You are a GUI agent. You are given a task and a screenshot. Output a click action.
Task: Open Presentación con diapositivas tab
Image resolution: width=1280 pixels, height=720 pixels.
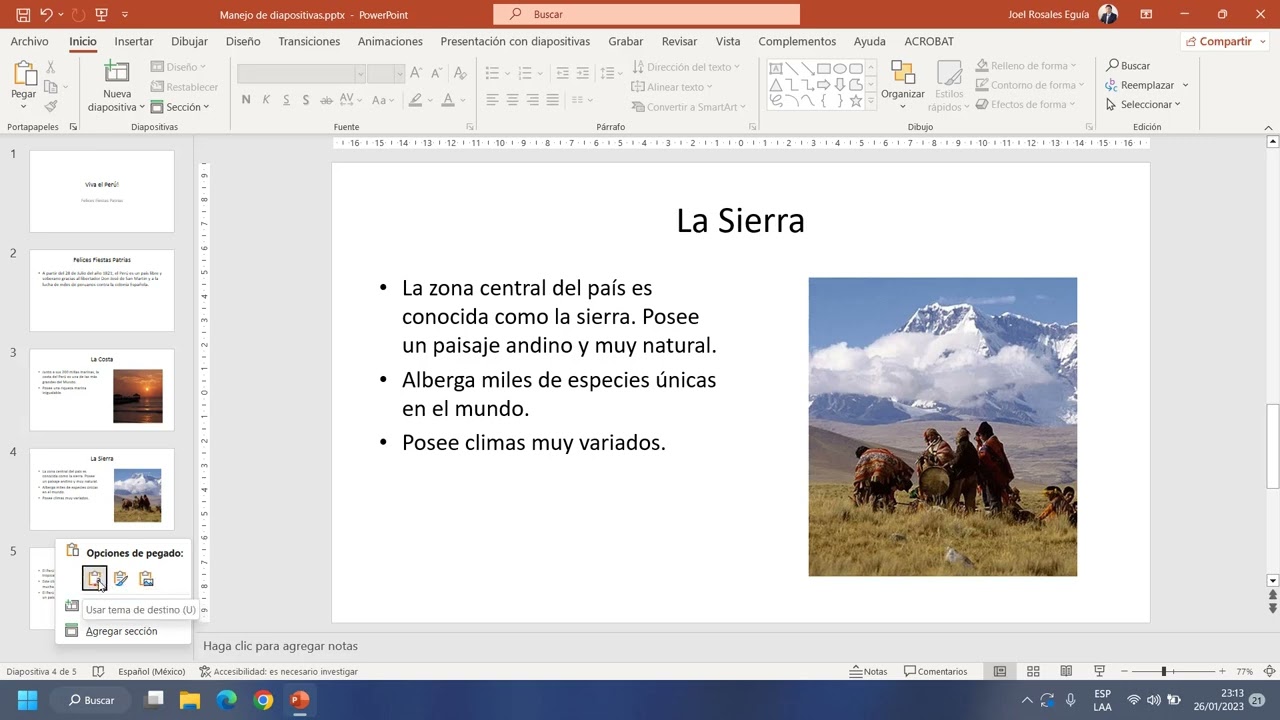click(x=515, y=41)
